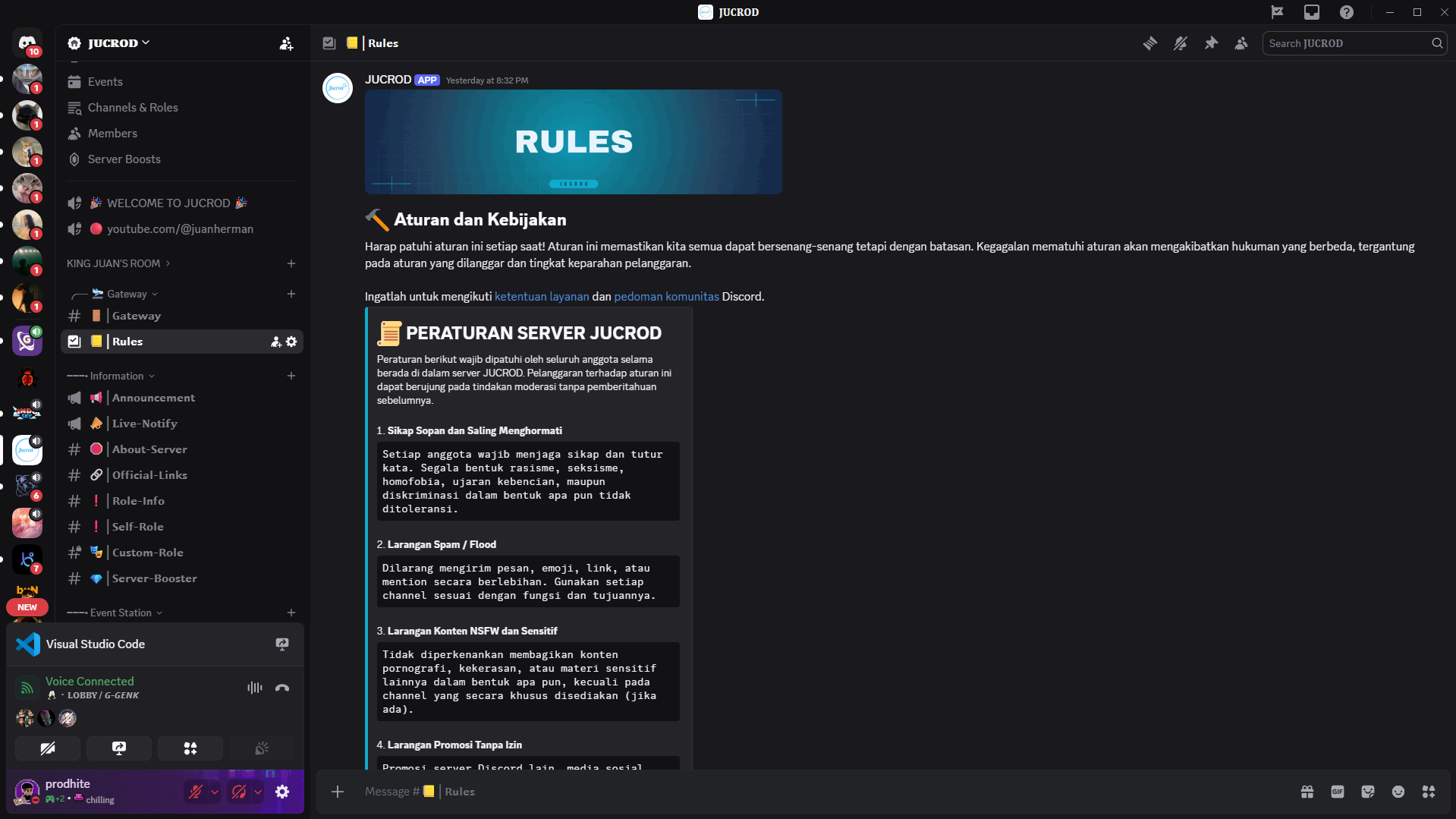Viewport: 1456px width, 819px height.
Task: Follow the ketentuan layanan link
Action: pyautogui.click(x=542, y=297)
